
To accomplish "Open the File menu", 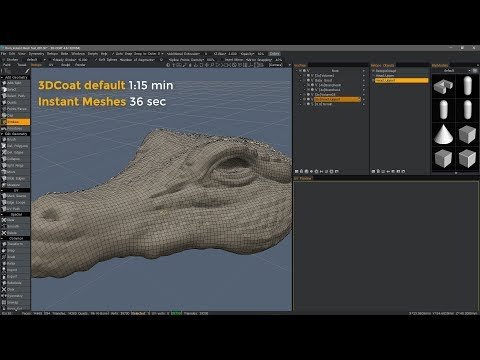I will 3,54.
